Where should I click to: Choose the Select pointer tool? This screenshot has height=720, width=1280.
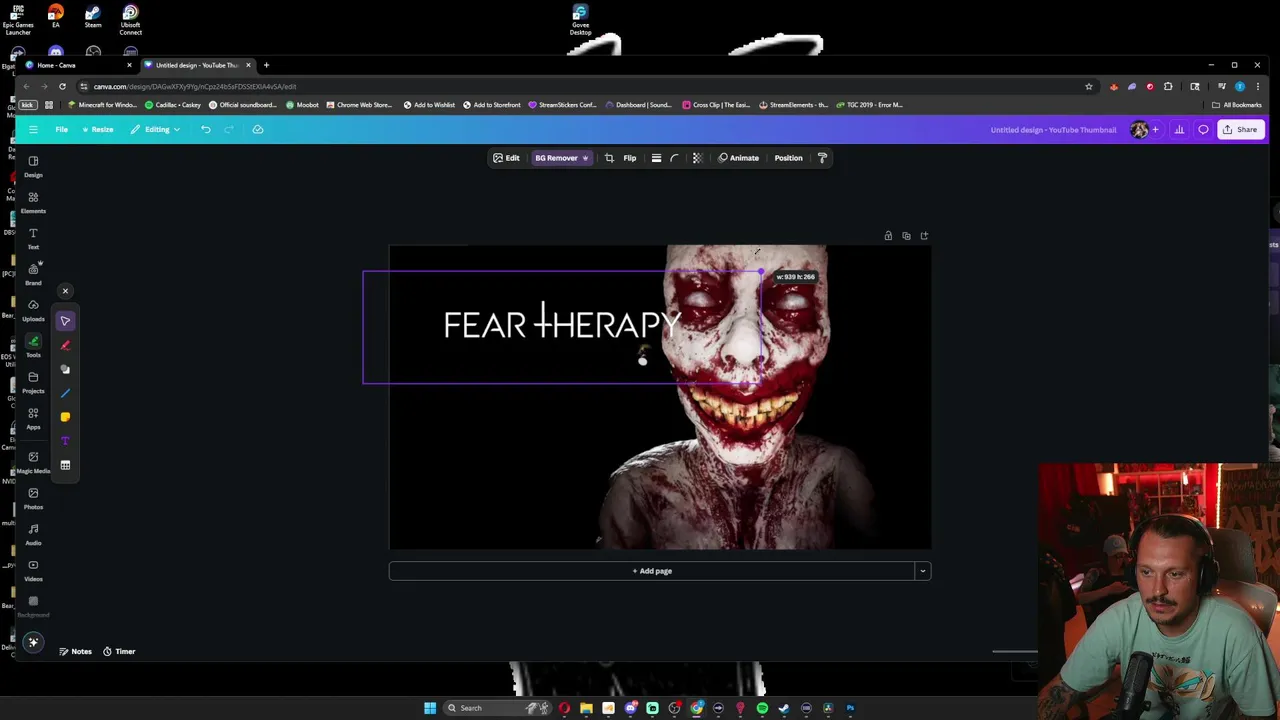[65, 321]
